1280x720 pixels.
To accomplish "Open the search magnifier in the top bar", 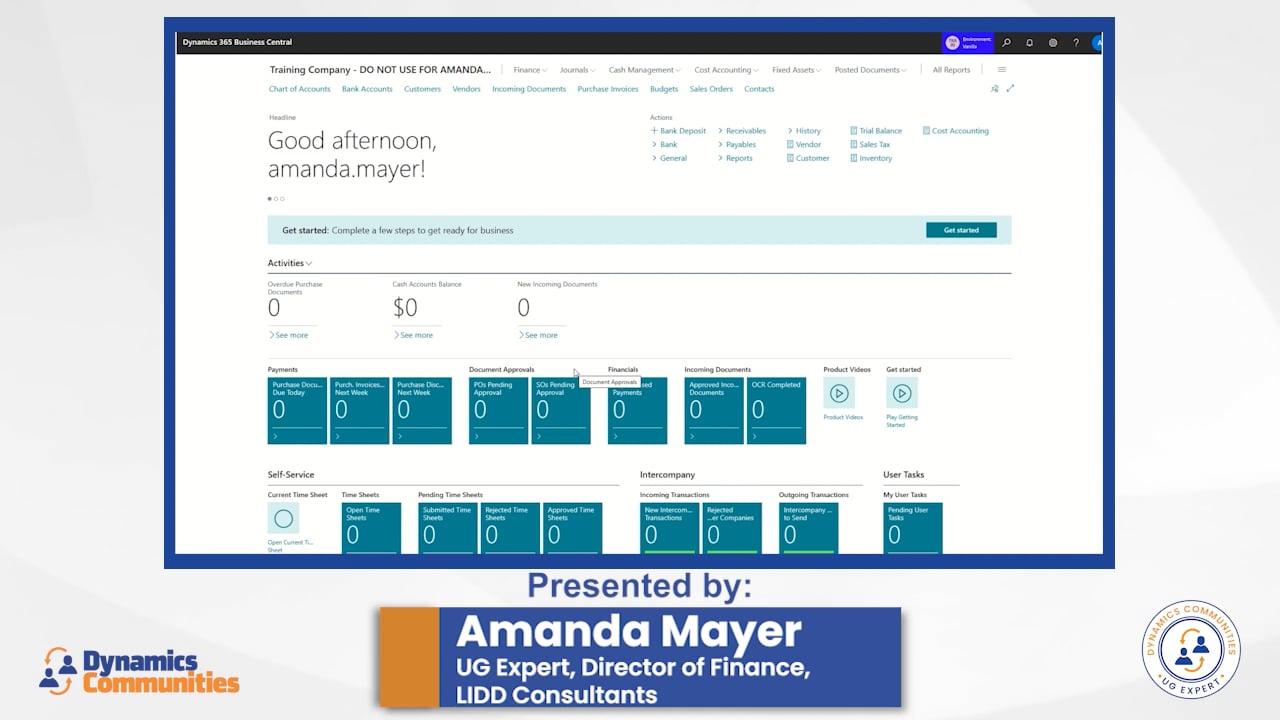I will point(1006,43).
